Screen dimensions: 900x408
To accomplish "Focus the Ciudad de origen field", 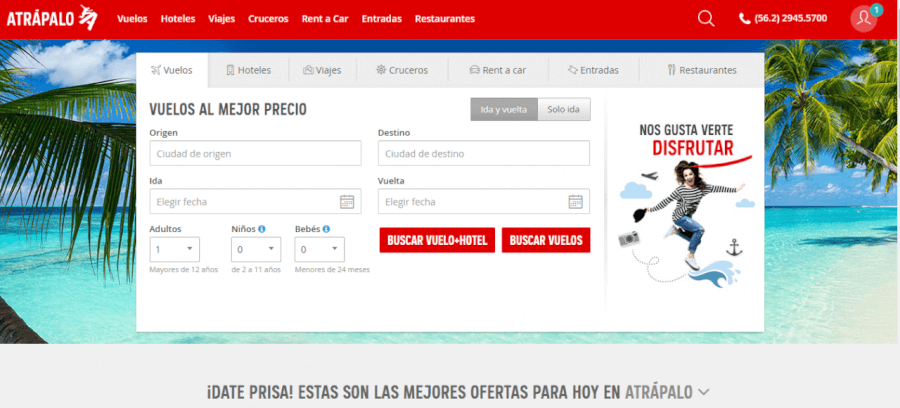I will (x=255, y=154).
